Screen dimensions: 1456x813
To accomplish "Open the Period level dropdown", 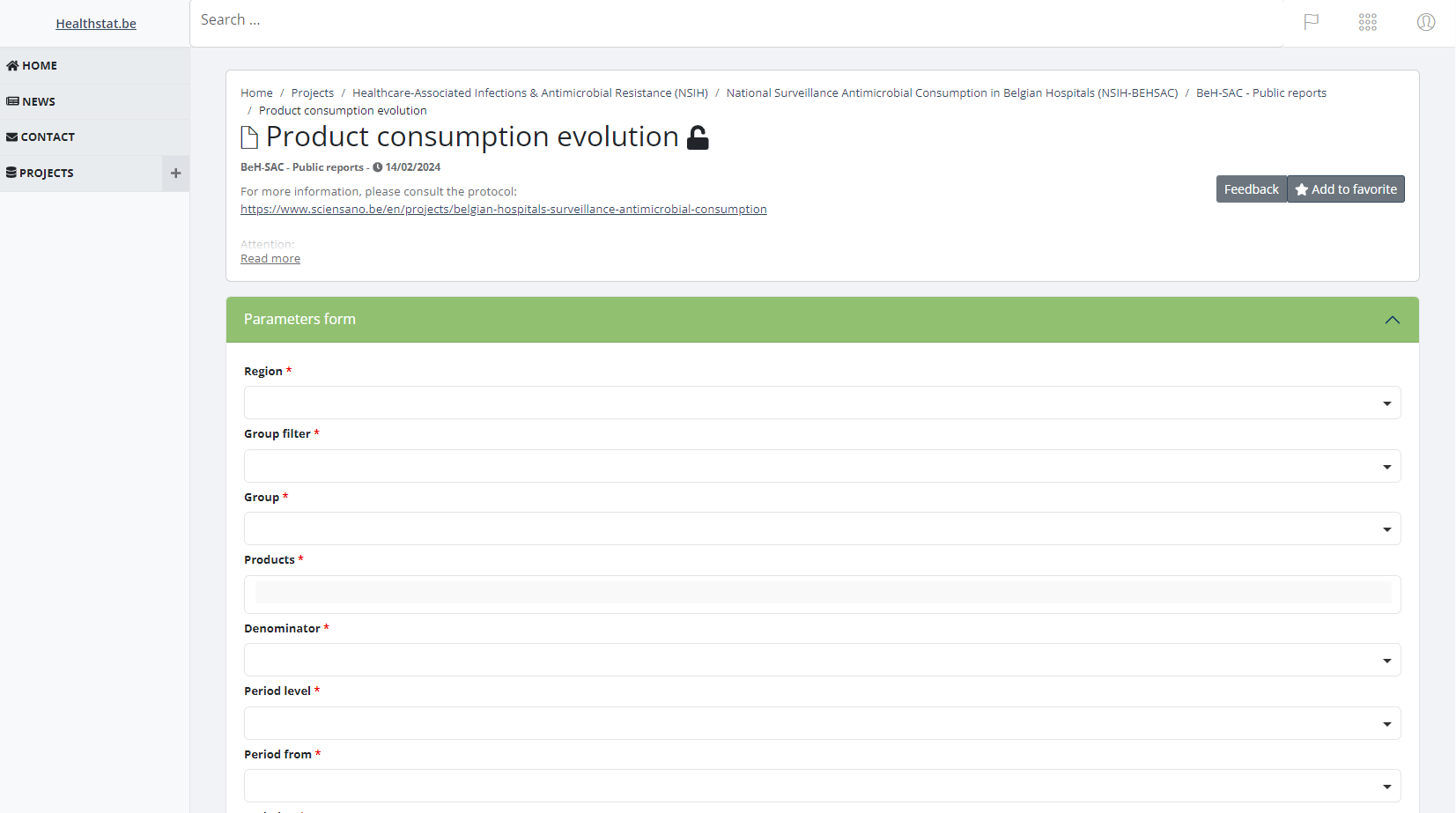I will (822, 723).
